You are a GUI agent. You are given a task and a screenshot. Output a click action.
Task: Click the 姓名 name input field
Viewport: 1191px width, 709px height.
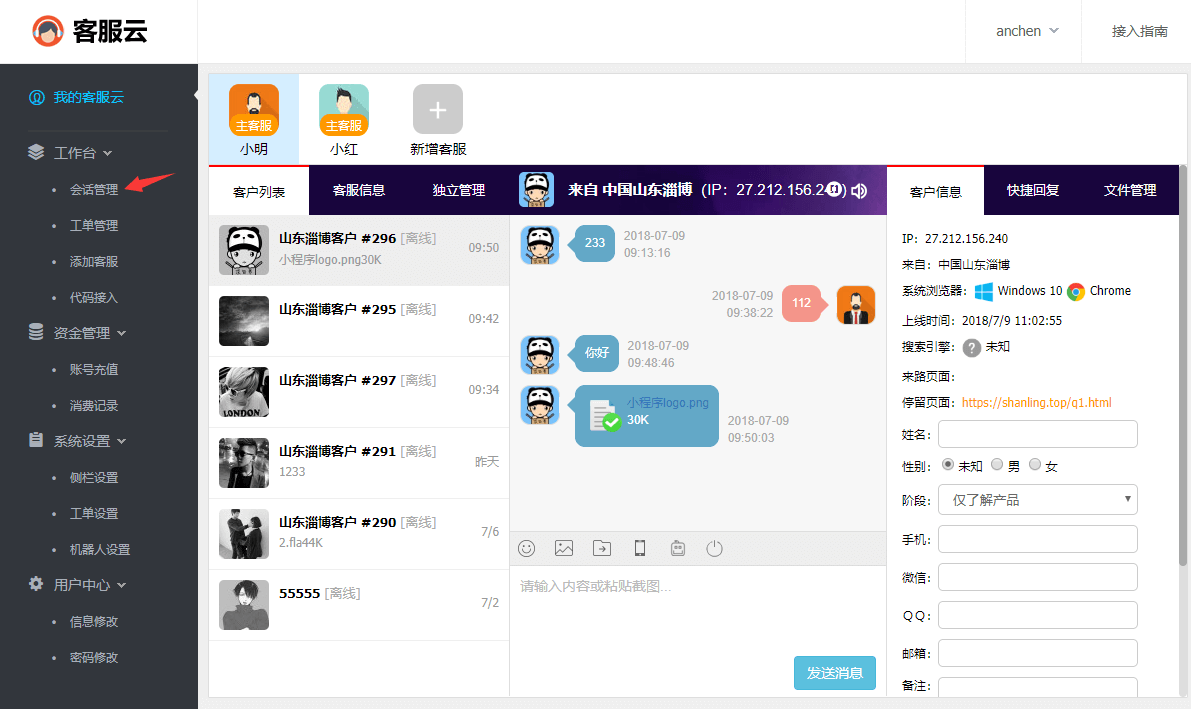point(1037,434)
